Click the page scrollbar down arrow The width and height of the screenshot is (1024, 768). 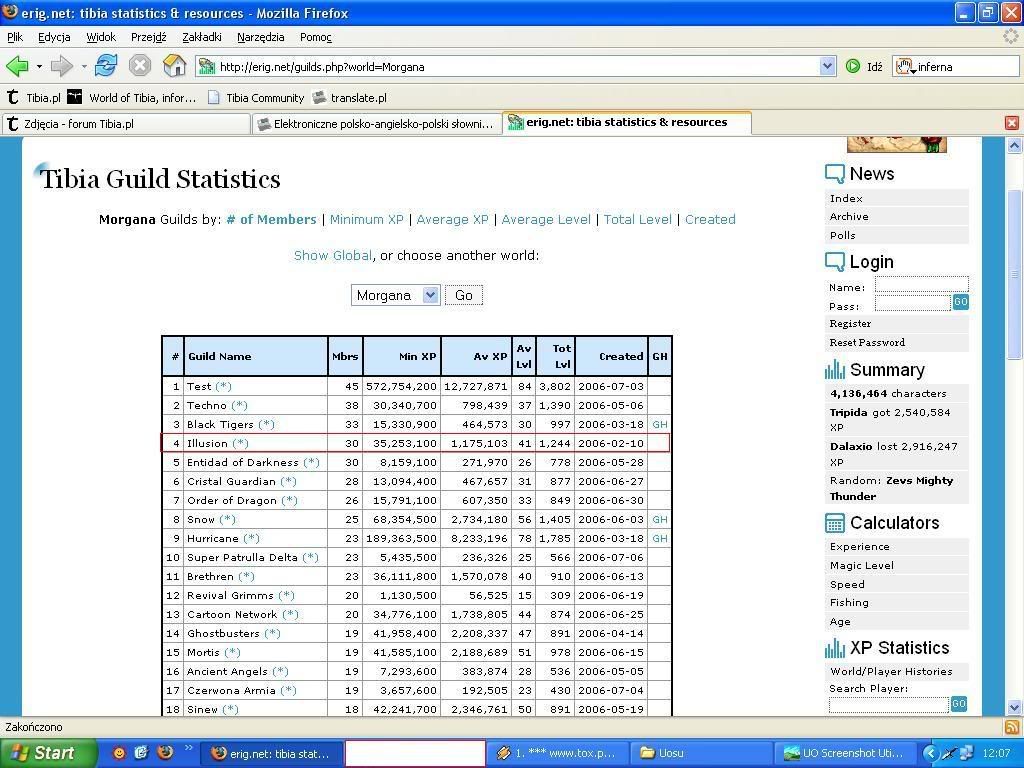1014,707
